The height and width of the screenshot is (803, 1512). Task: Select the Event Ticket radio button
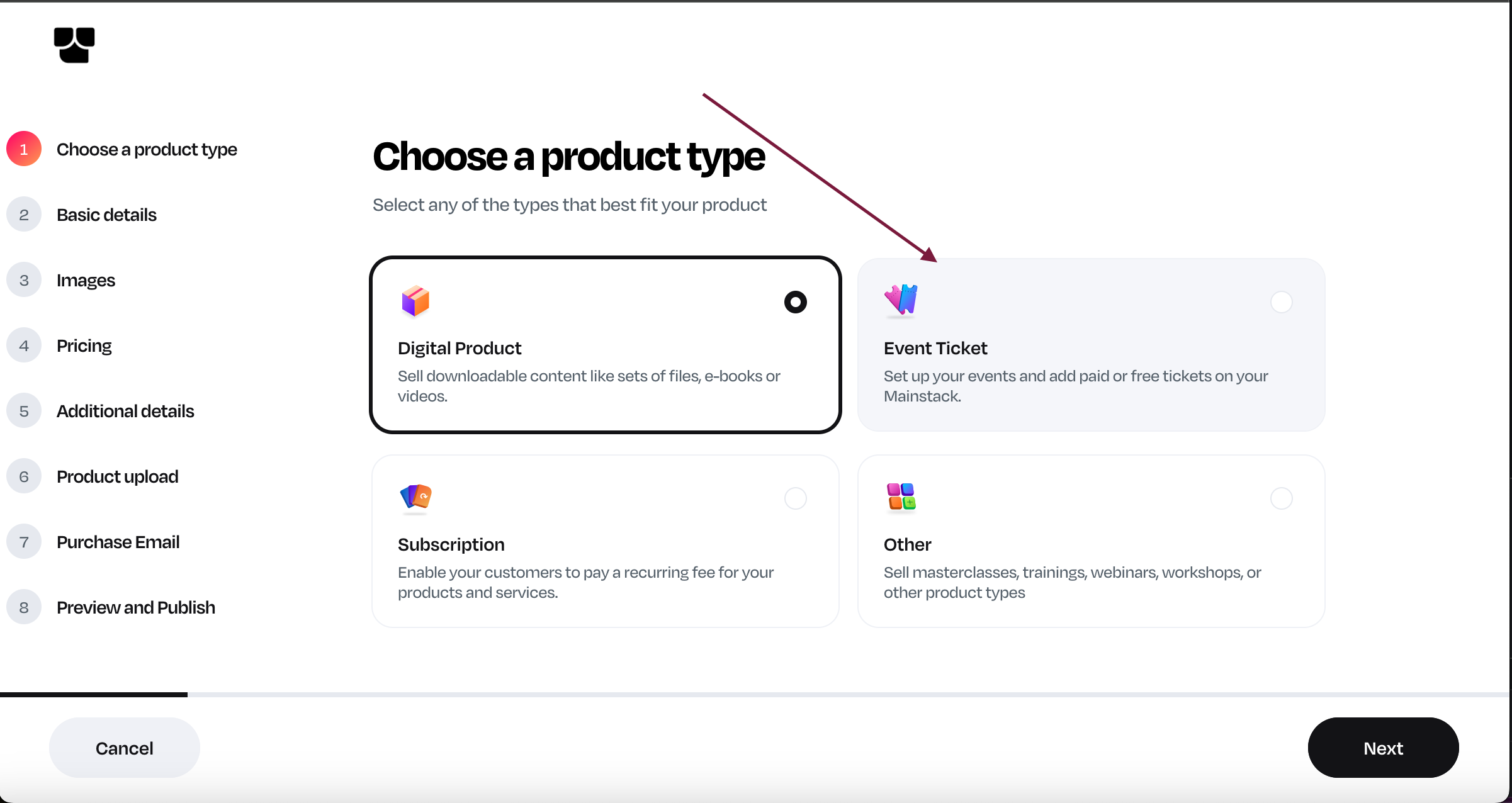(x=1281, y=302)
